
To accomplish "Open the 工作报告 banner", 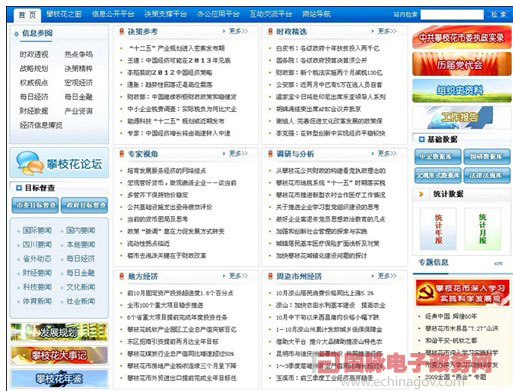I will coord(462,117).
